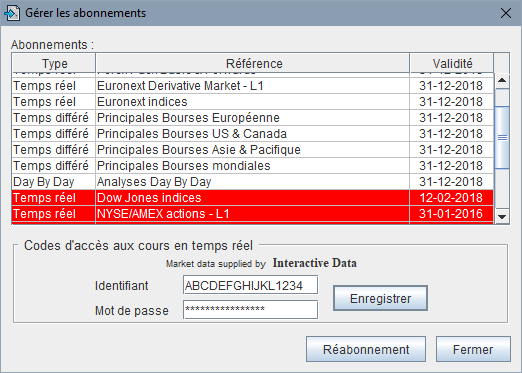Screen dimensions: 522x373
Task: Click the subscription window title icon
Action: 12,13
